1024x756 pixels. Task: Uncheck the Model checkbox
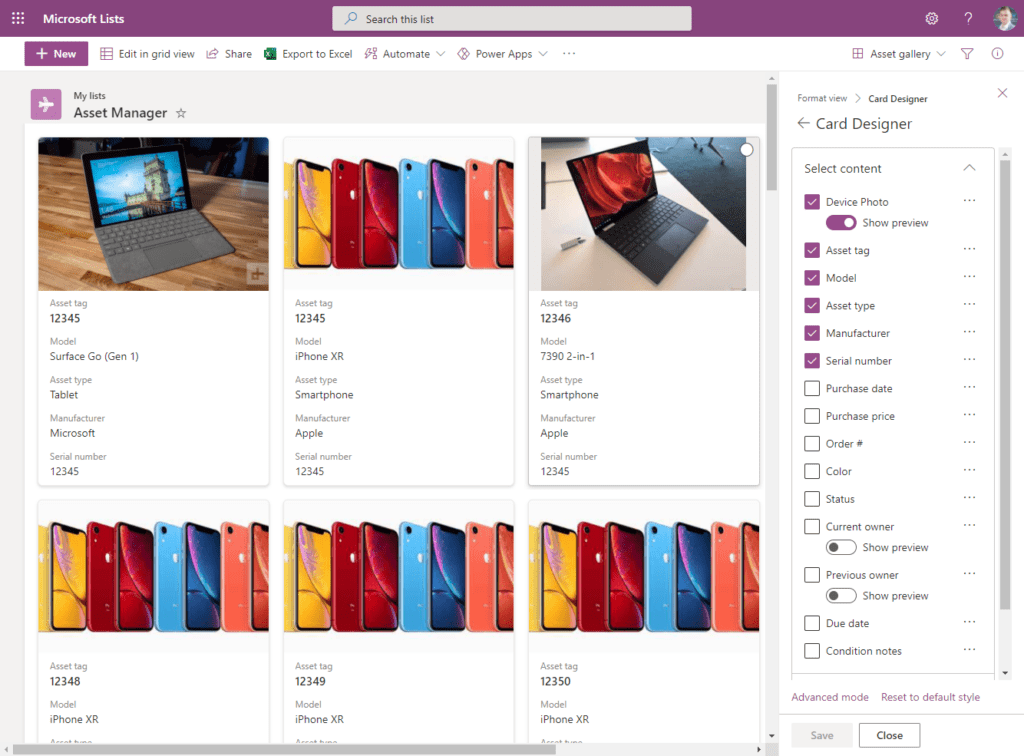(812, 277)
